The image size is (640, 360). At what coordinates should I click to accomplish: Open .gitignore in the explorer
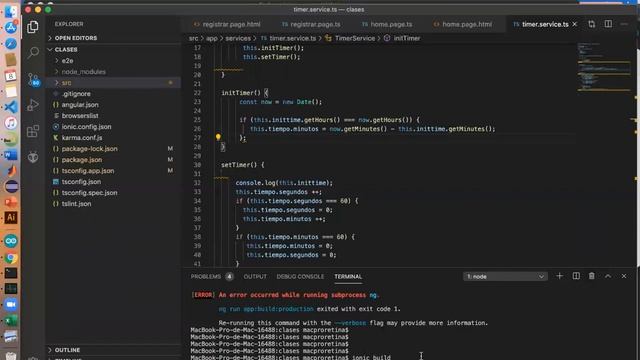(76, 93)
